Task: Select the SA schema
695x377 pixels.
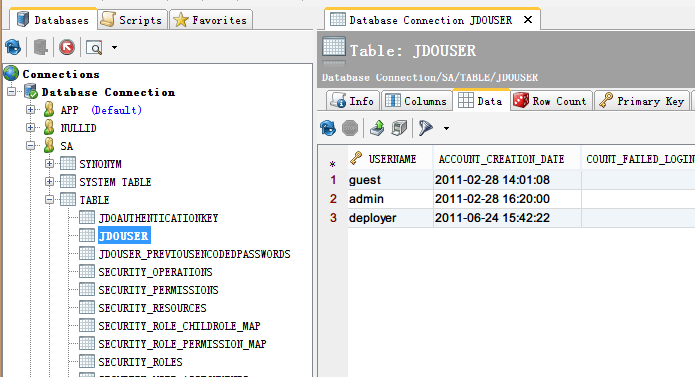Action: [66, 146]
